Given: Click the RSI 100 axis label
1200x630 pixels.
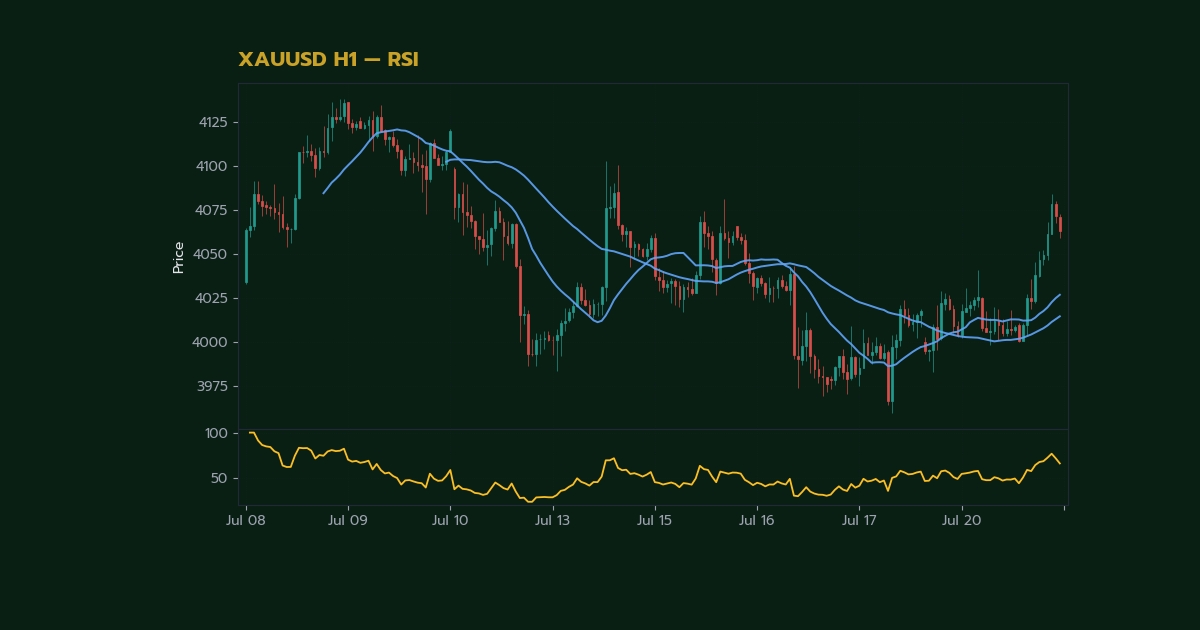Looking at the screenshot, I should point(217,433).
